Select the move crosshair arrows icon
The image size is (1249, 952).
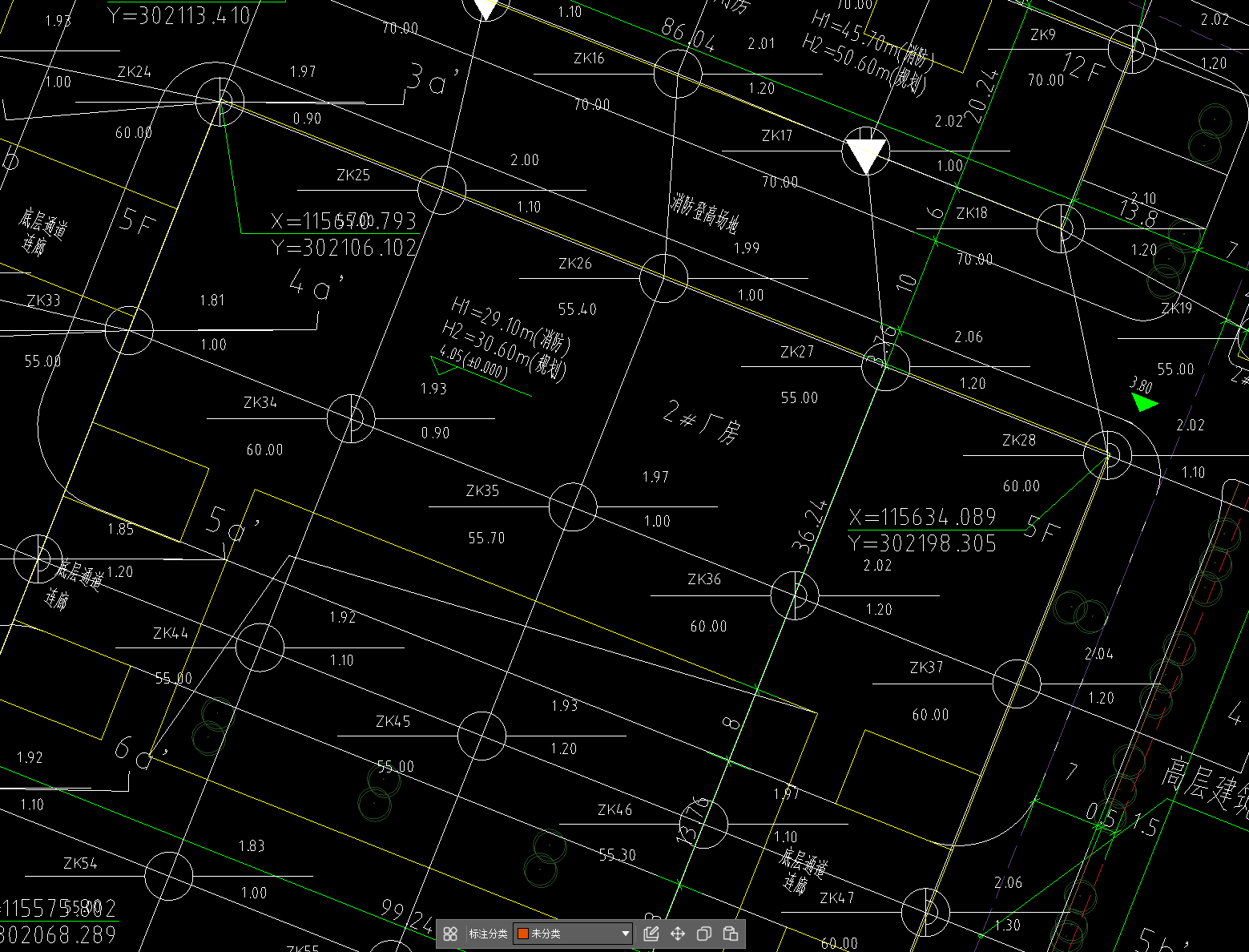[x=678, y=934]
